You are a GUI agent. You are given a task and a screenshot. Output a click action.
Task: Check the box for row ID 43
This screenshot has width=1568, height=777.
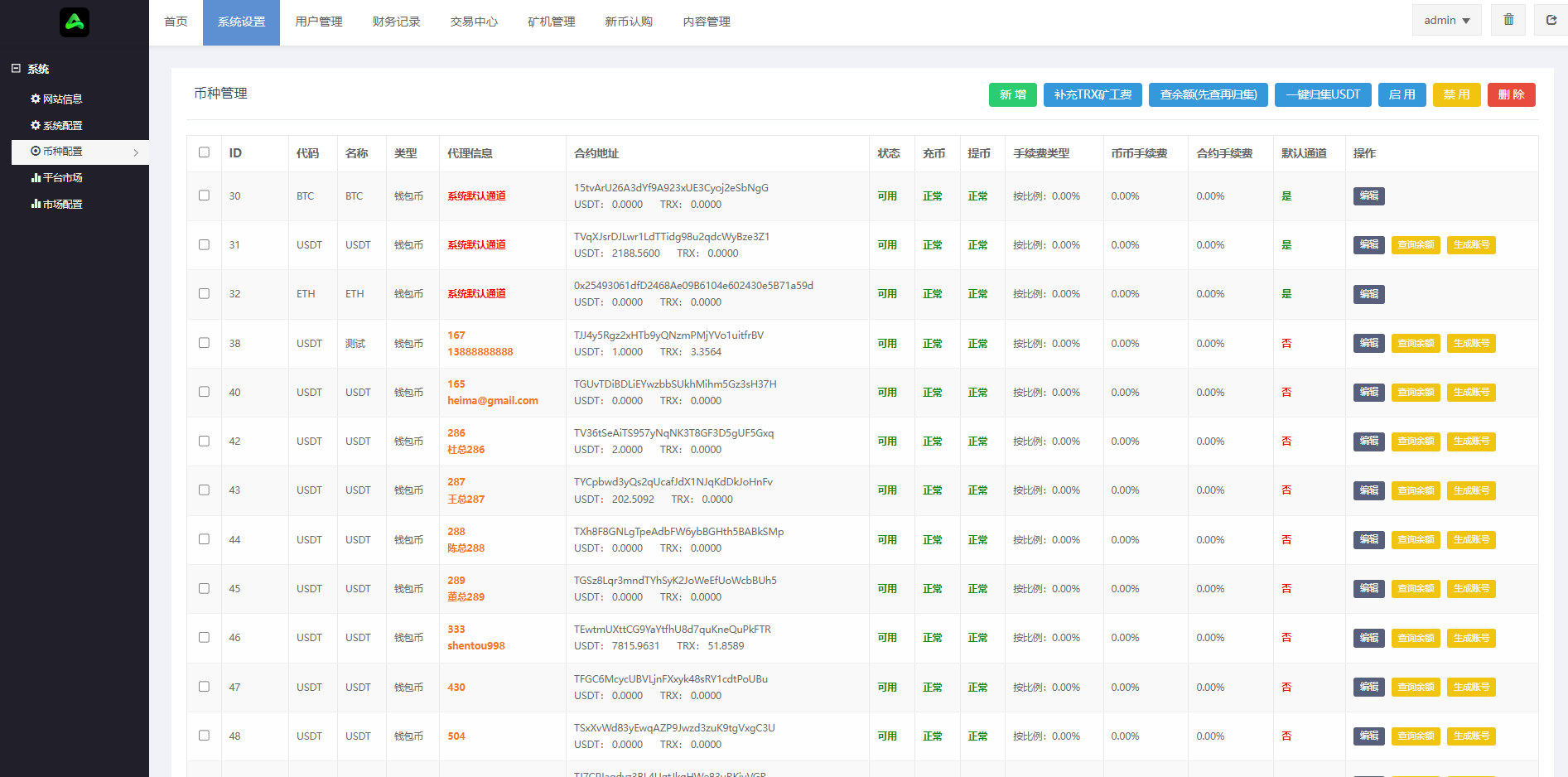click(x=204, y=490)
